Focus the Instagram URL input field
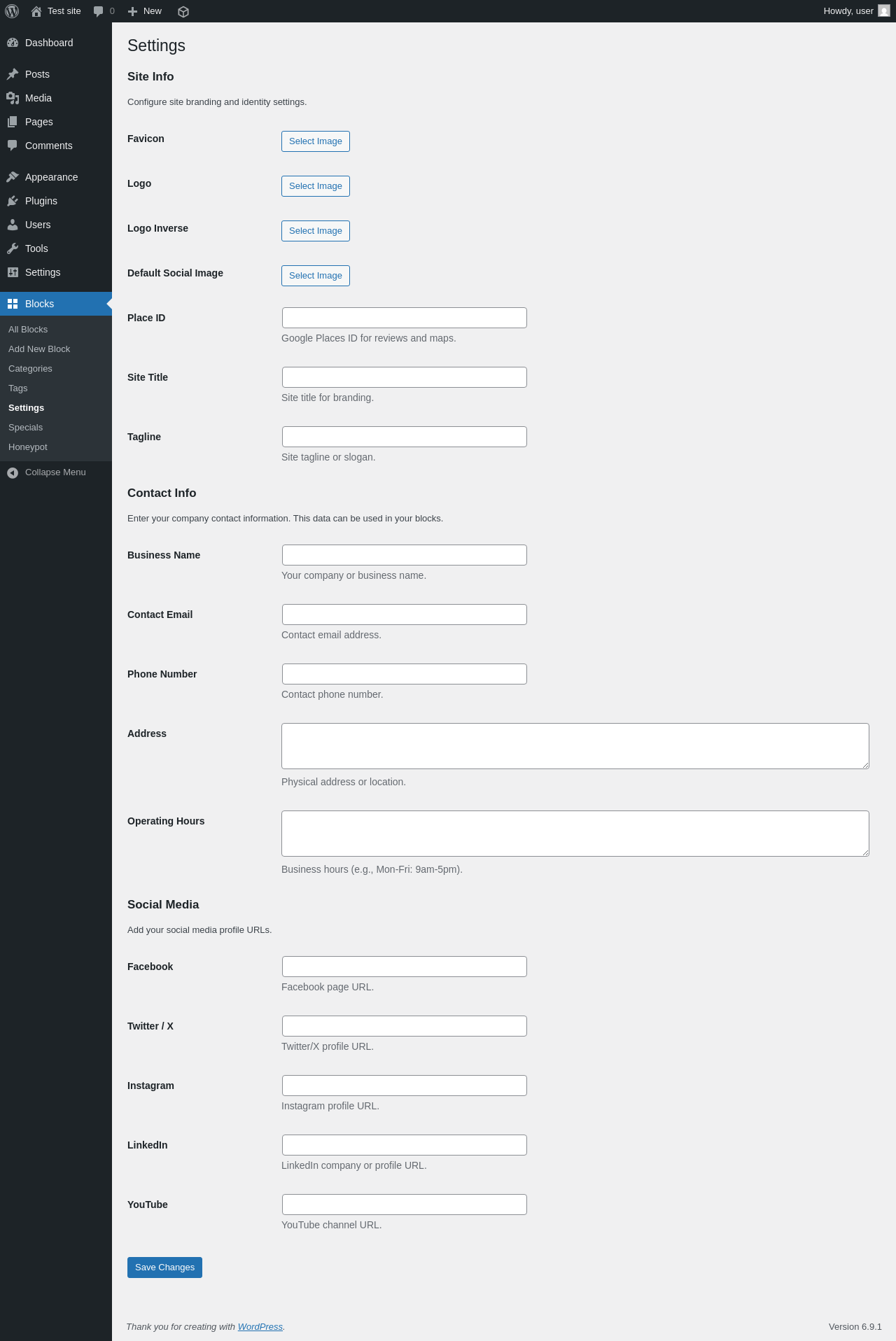896x1341 pixels. tap(405, 1086)
